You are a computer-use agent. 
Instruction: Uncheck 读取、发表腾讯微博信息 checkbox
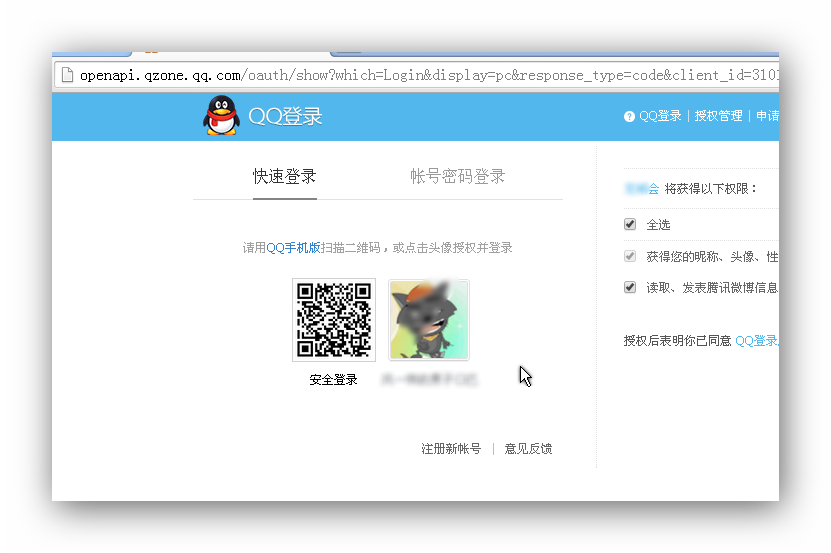(x=630, y=287)
